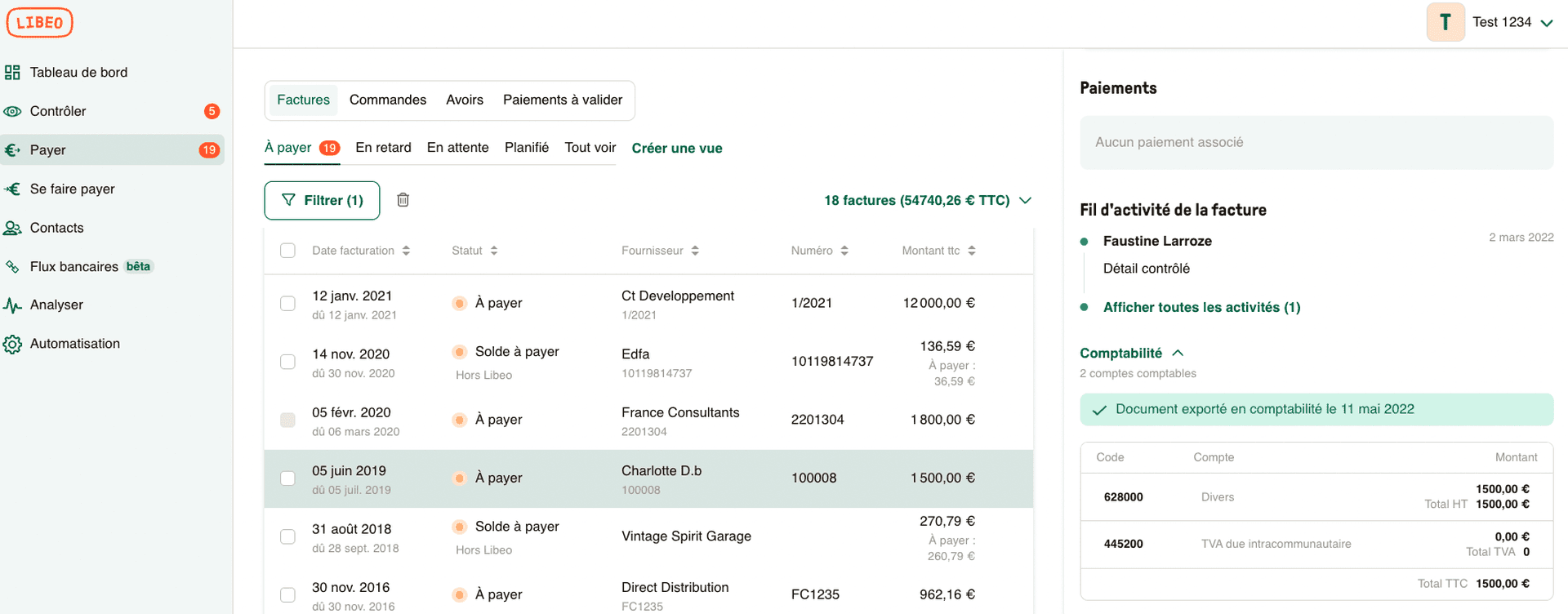Viewport: 1568px width, 614px height.
Task: Switch to the Commandes tab
Action: coord(388,100)
